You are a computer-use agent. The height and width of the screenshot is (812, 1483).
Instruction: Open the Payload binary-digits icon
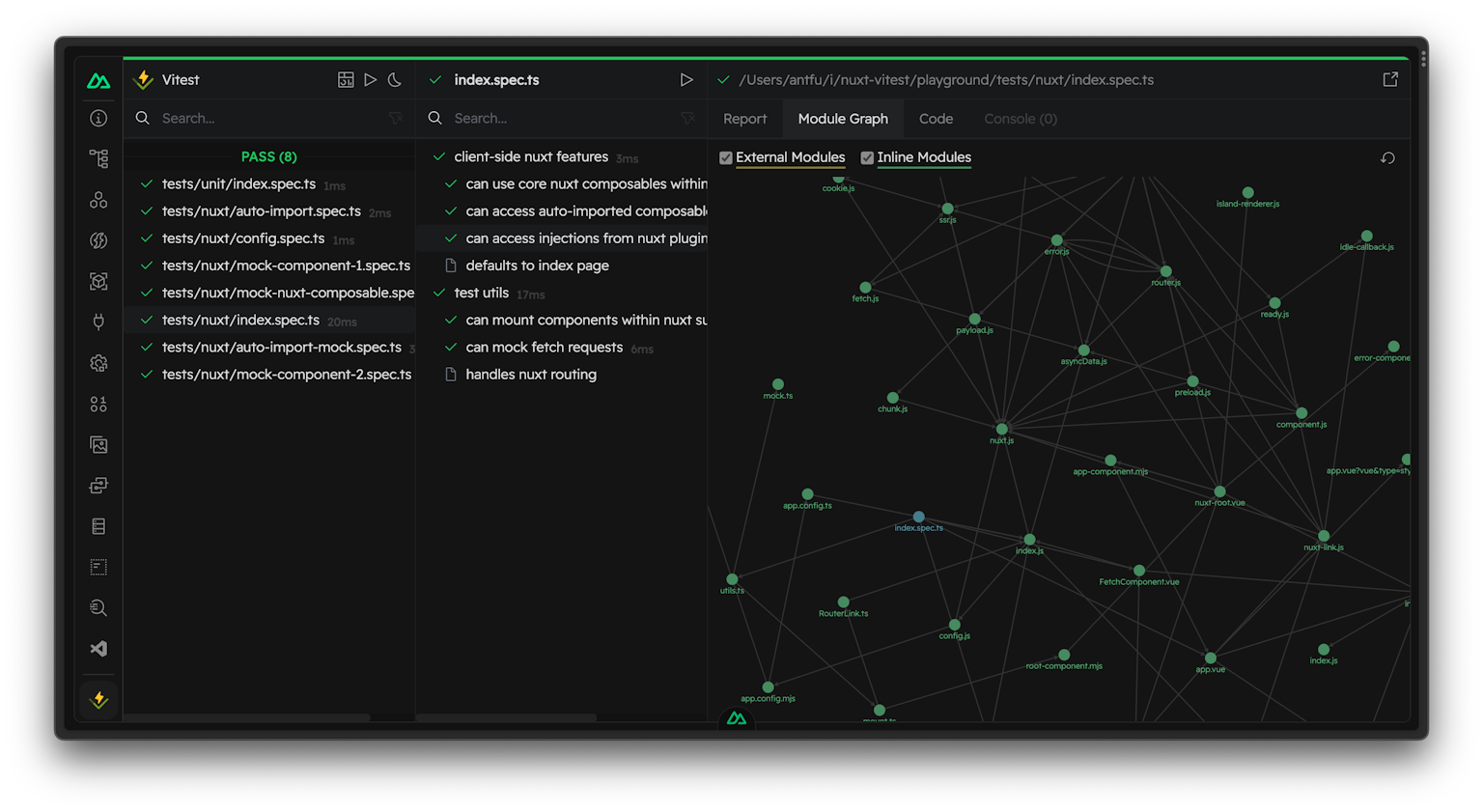98,404
